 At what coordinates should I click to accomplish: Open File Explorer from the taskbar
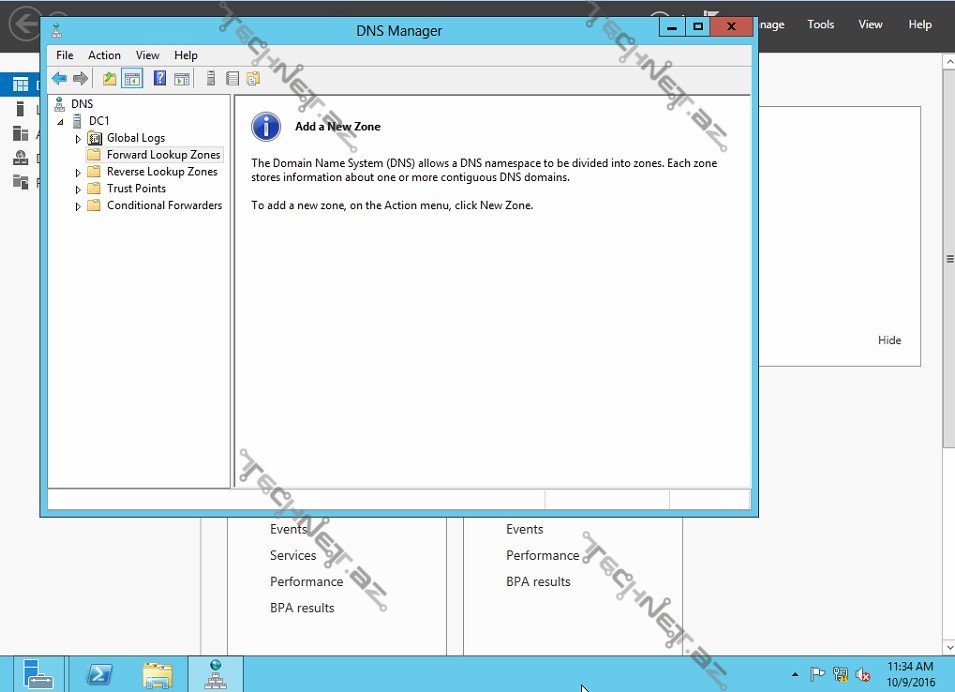click(157, 674)
